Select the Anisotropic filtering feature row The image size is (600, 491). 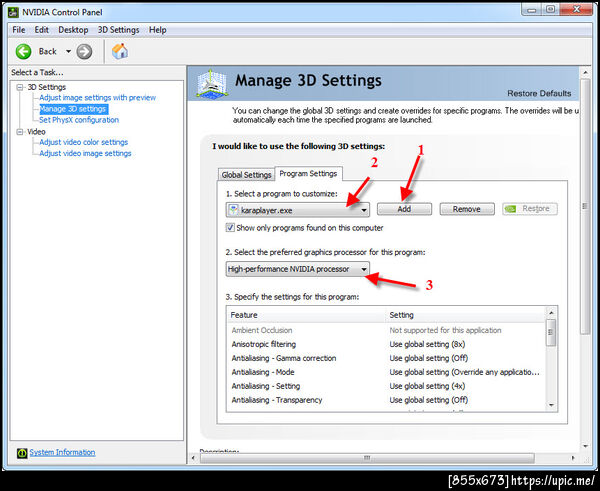[x=386, y=344]
